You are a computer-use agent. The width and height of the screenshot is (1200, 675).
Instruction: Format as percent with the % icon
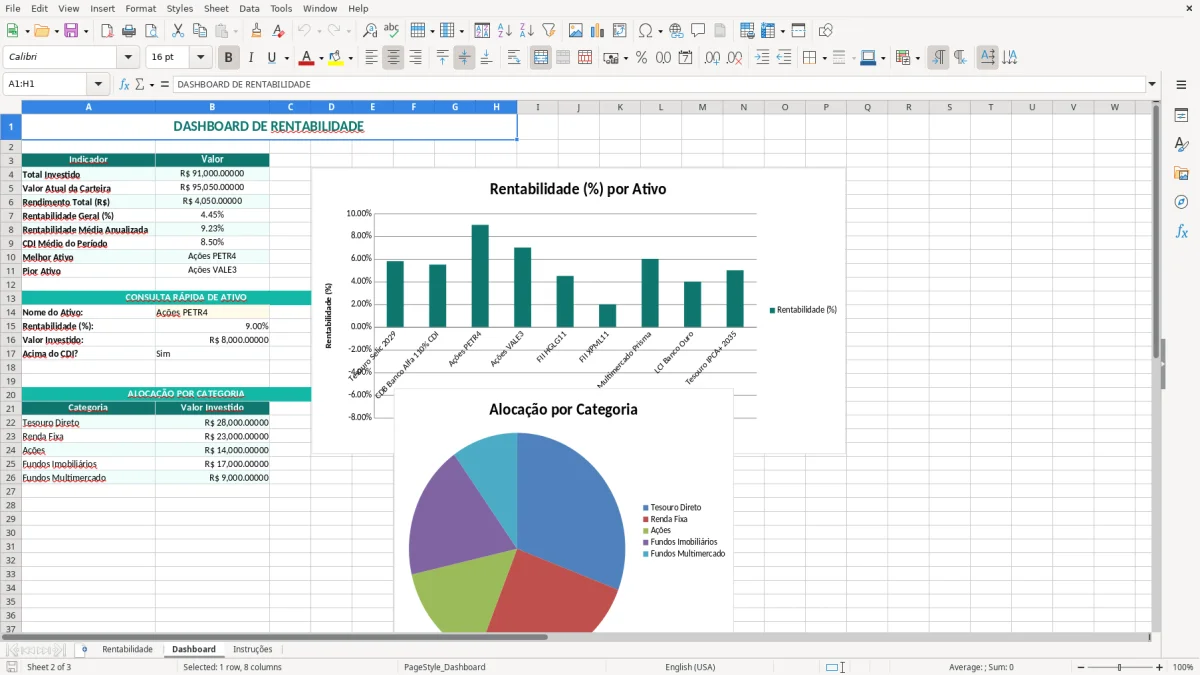click(x=641, y=58)
